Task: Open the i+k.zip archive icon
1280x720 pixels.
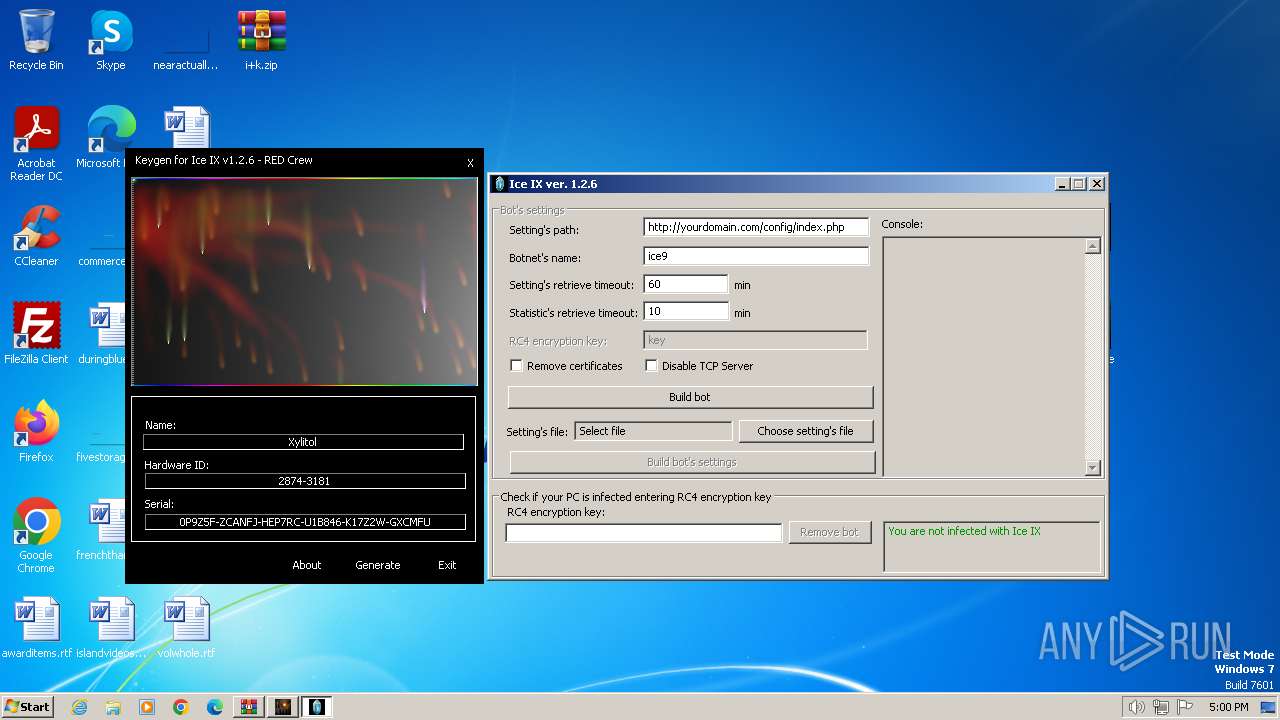Action: pos(261,40)
